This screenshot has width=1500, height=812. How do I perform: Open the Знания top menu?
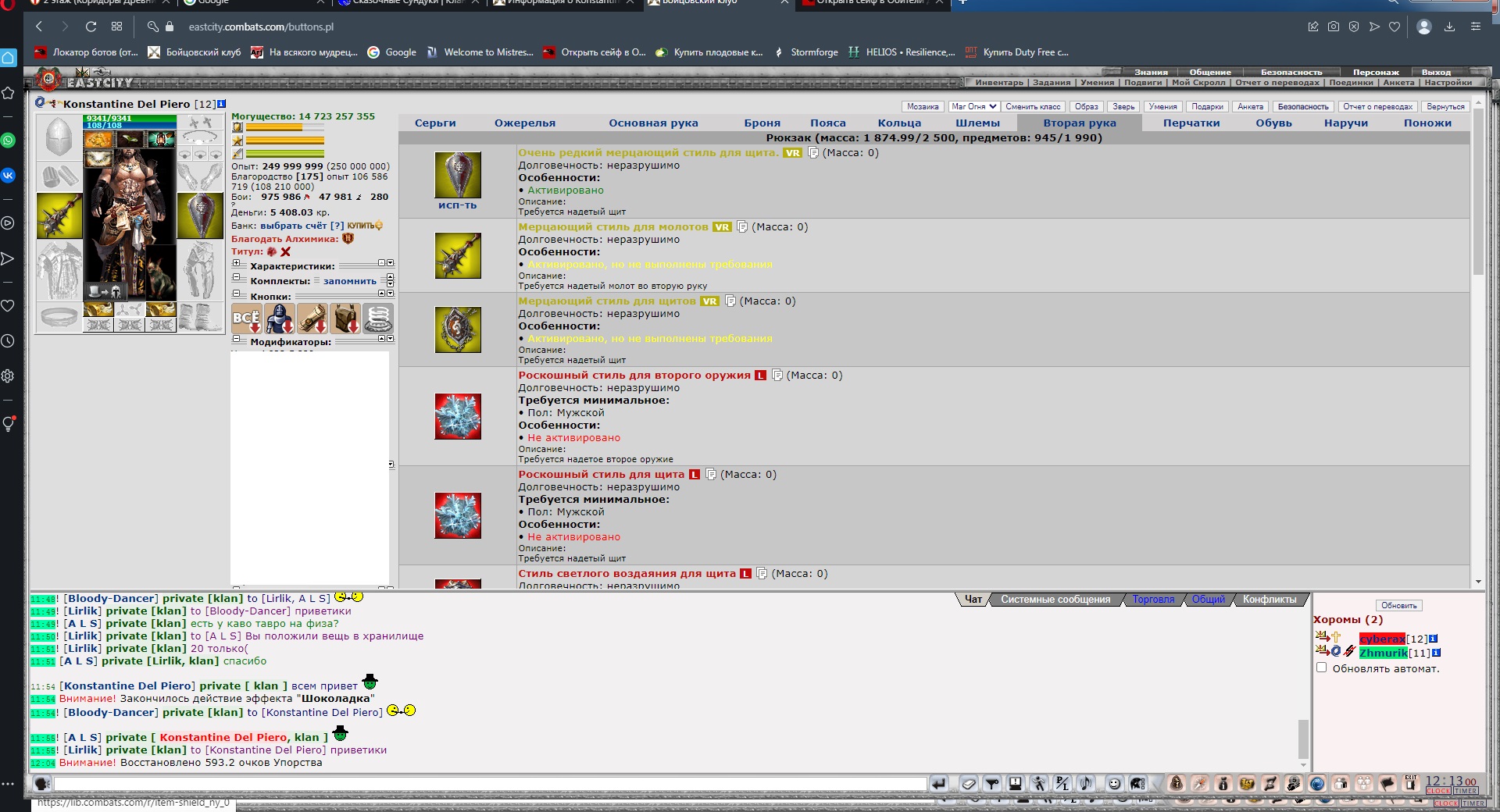tap(1151, 72)
